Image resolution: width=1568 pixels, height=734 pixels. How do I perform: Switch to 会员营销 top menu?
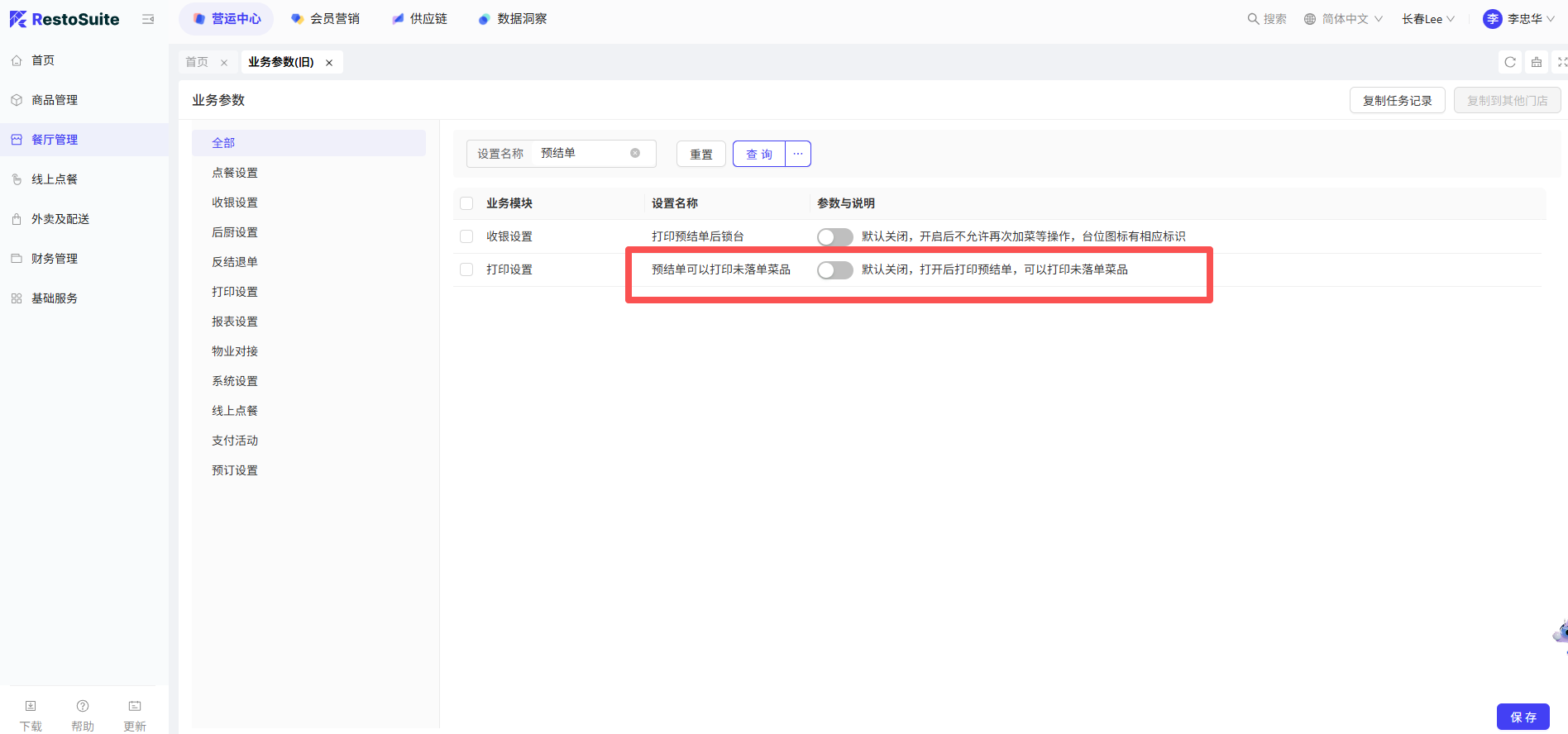point(326,19)
